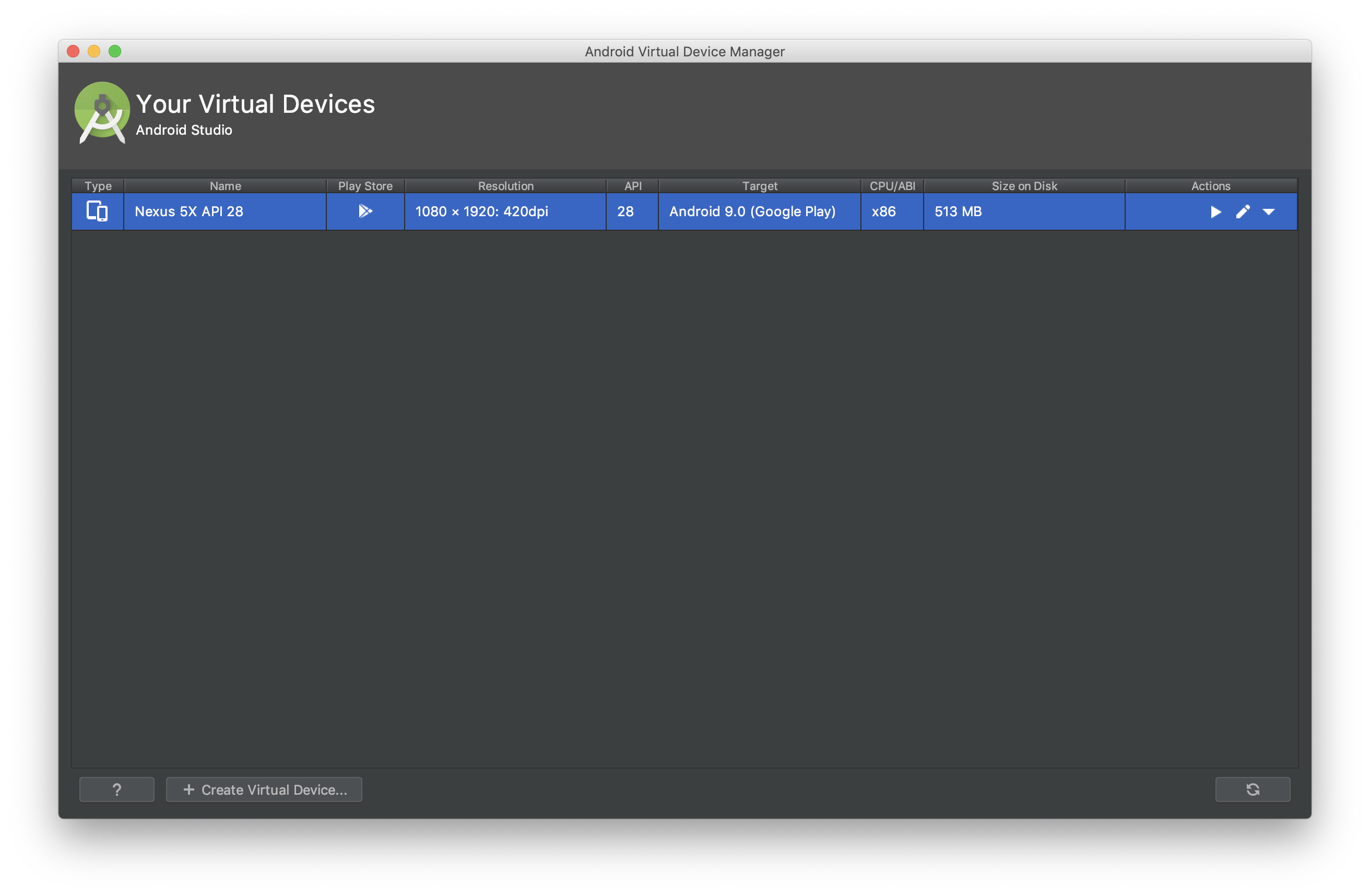The width and height of the screenshot is (1370, 896).
Task: Click the Play Store icon in device row
Action: [x=365, y=211]
